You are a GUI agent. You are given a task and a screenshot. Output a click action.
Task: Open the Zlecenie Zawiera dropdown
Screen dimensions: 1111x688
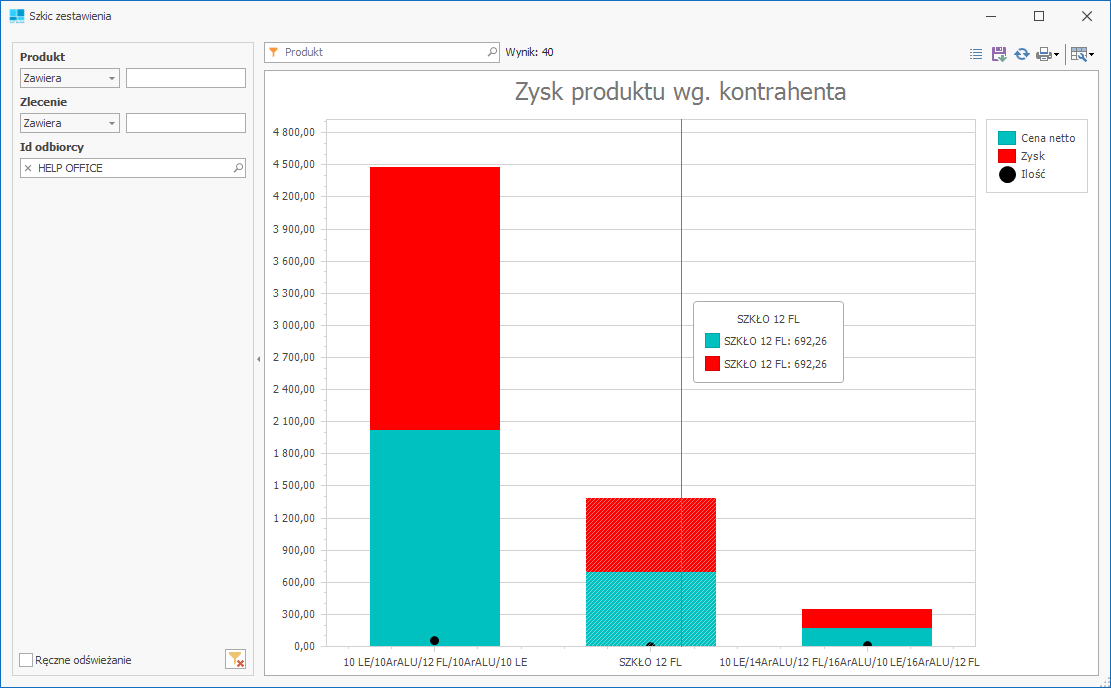click(111, 124)
